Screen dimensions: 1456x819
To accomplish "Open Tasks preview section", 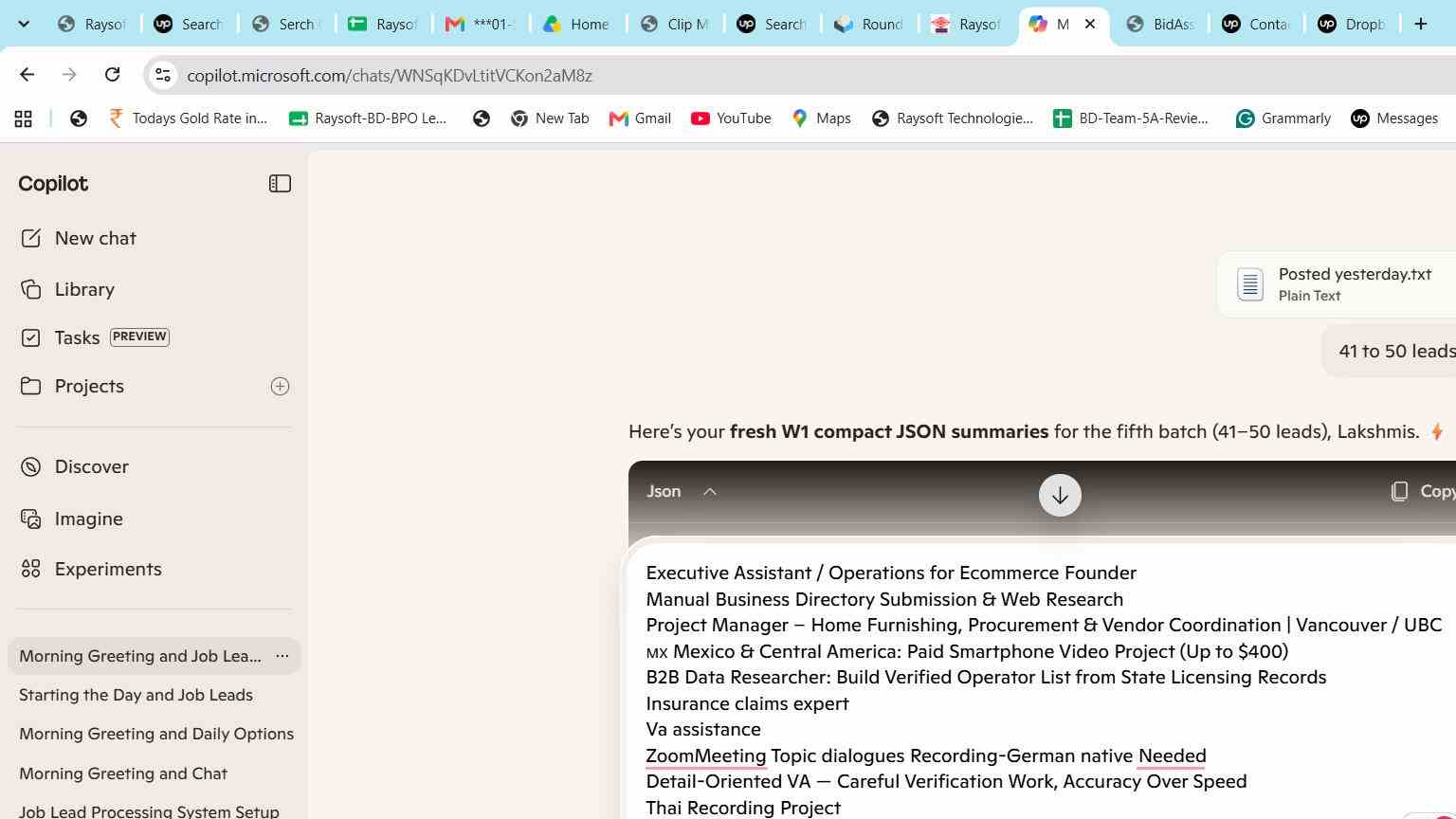I will (x=95, y=337).
